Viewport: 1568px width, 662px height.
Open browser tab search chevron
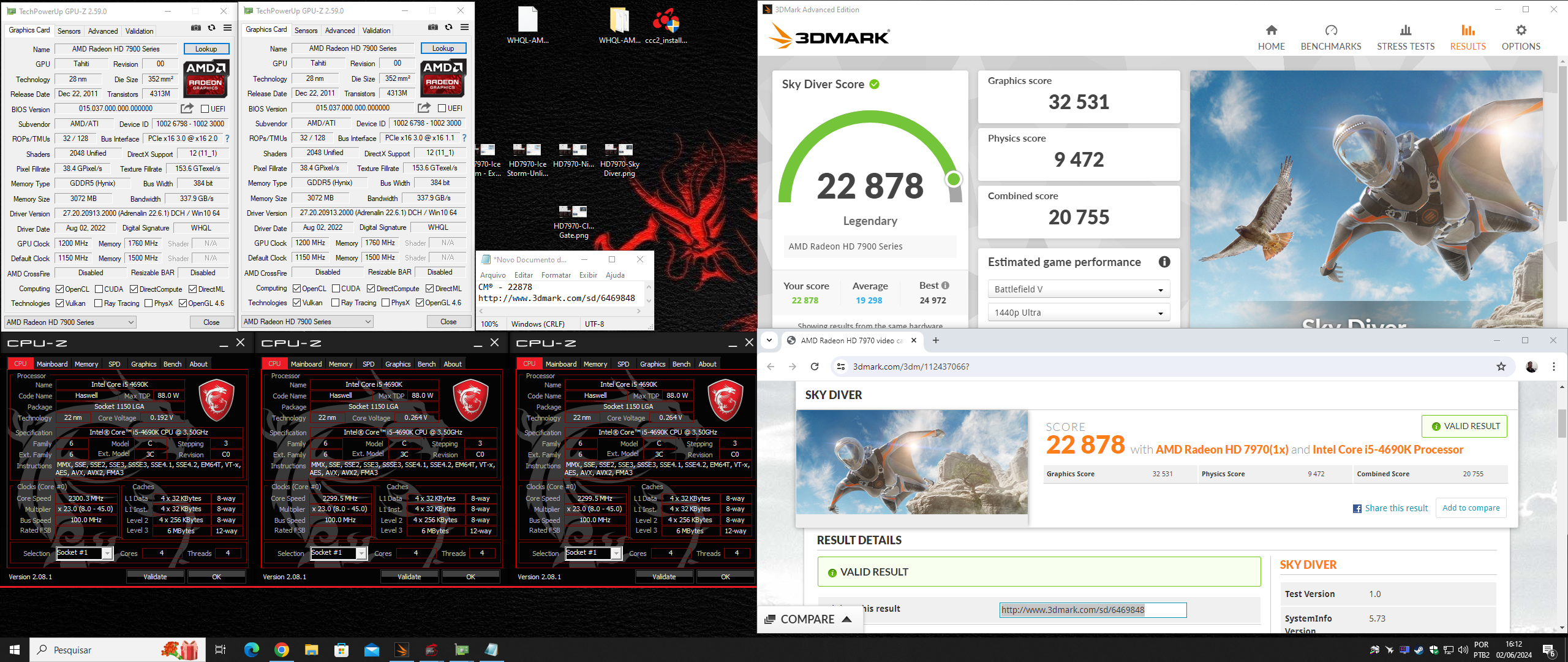[x=769, y=340]
